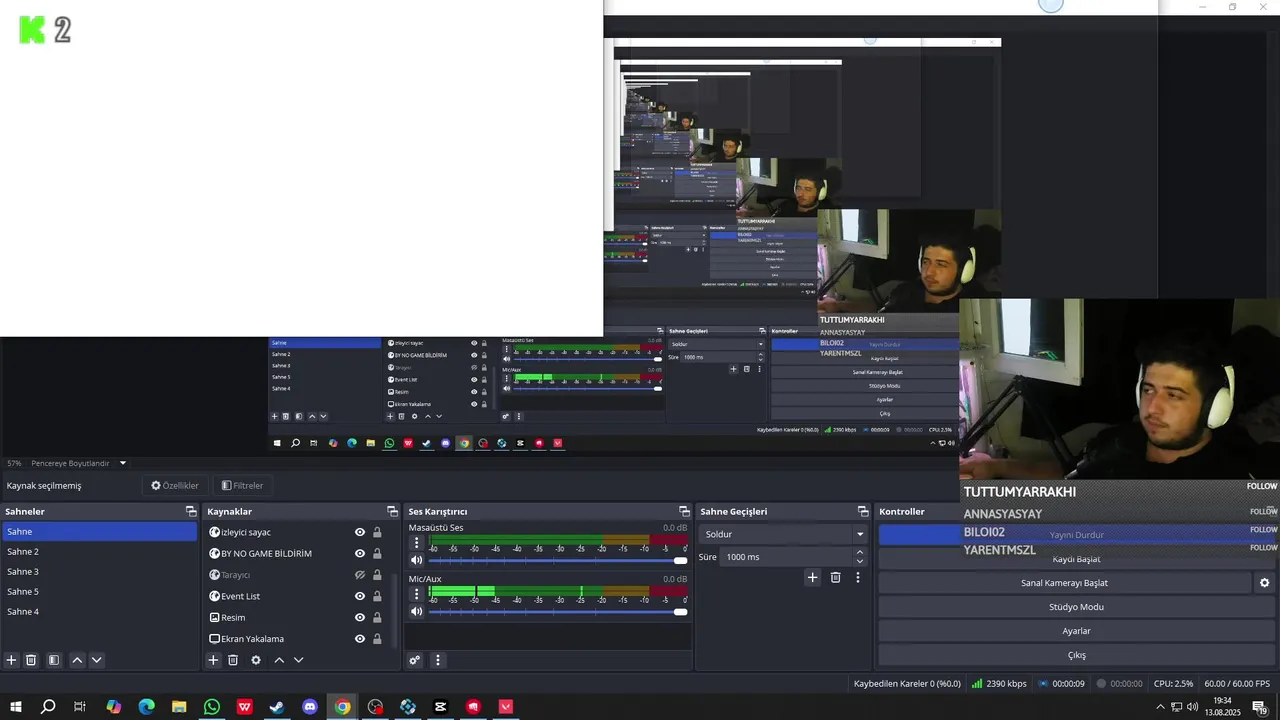
Task: Open OBS Studio from taskbar
Action: coord(375,707)
